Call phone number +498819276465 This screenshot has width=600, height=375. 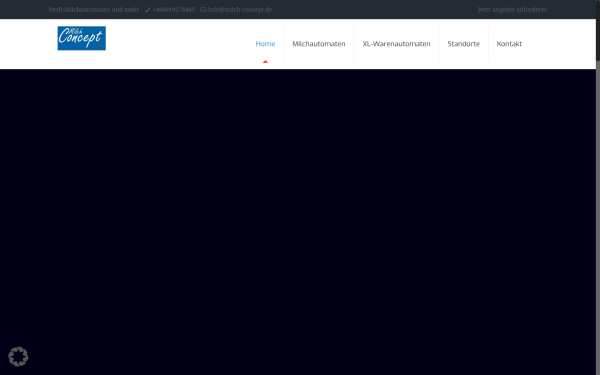tap(174, 10)
